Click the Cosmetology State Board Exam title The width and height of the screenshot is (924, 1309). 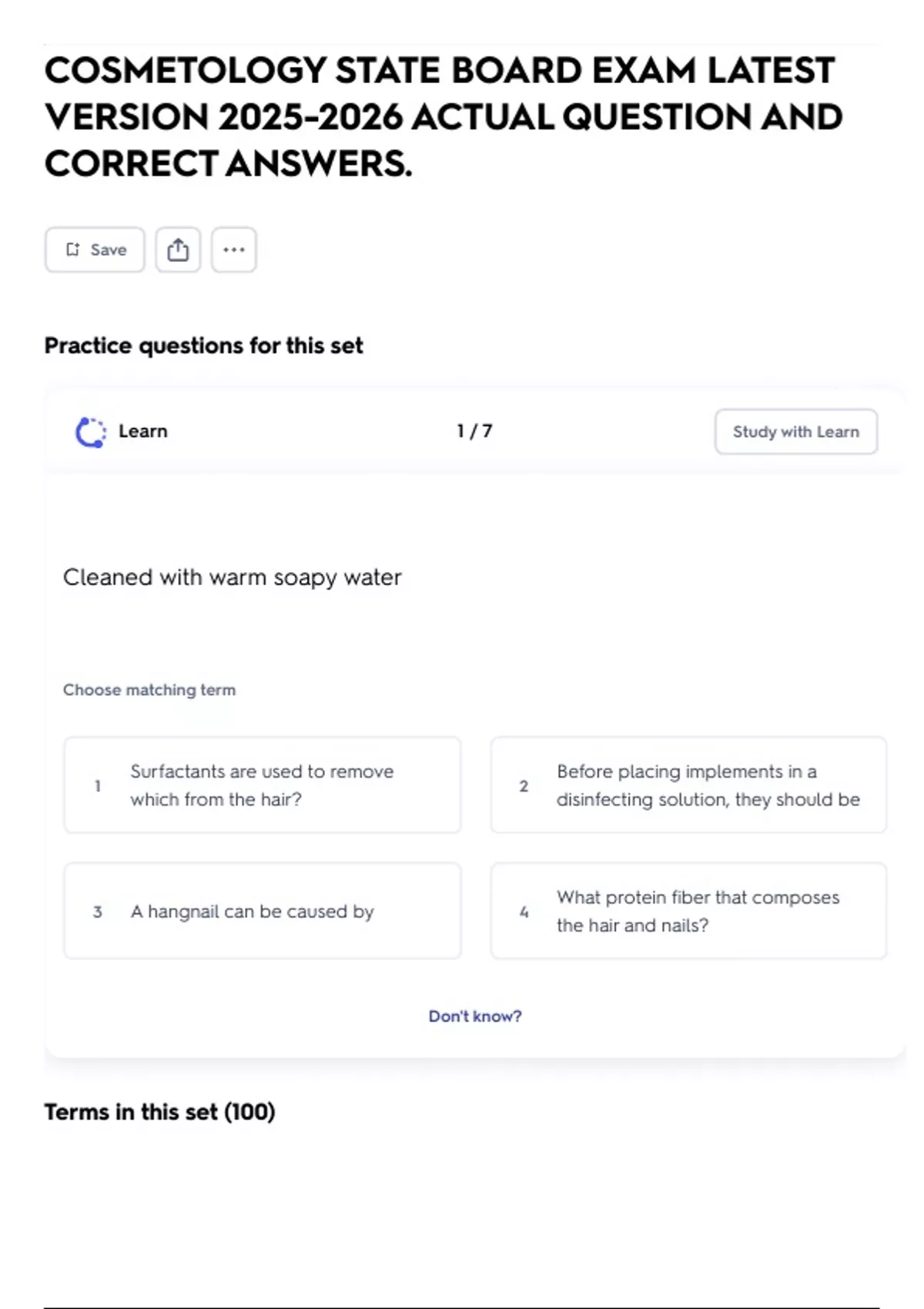coord(443,117)
